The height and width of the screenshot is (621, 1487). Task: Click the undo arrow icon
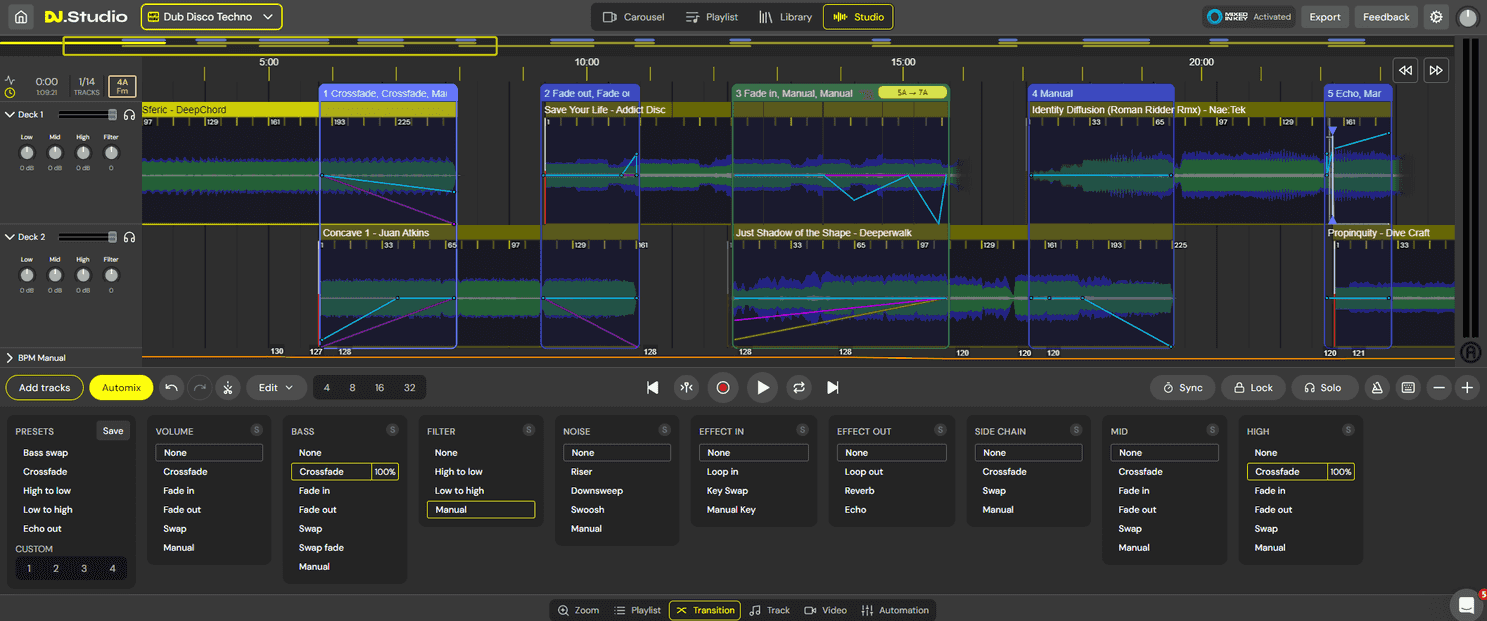pyautogui.click(x=169, y=387)
